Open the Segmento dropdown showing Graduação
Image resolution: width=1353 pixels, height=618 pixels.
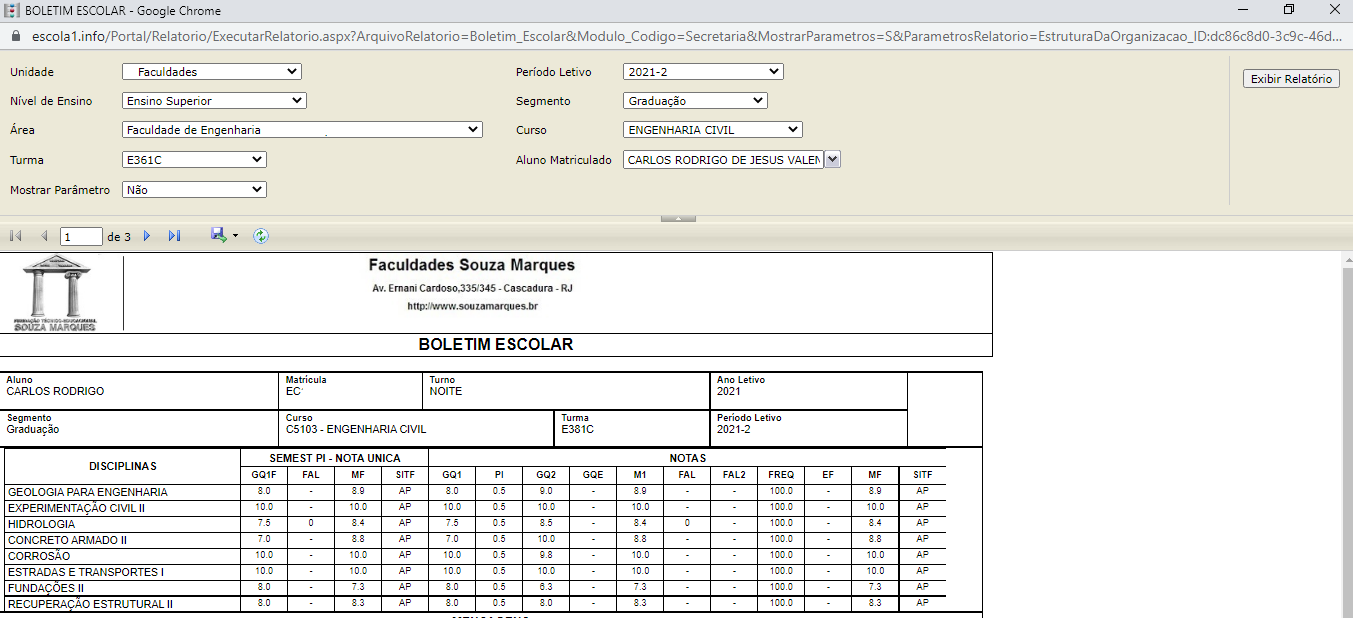coord(695,101)
